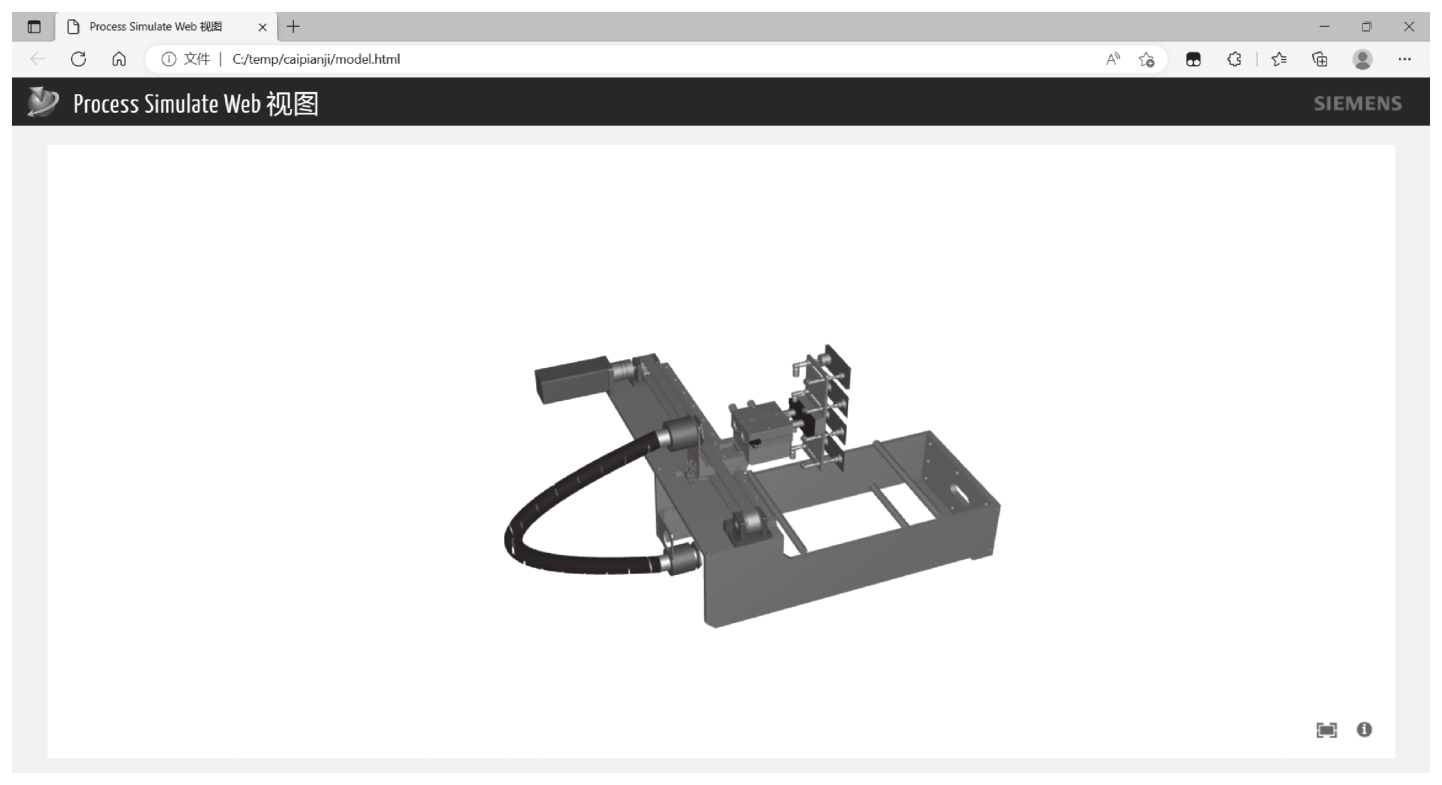Close the Process Simulate Web tab
The width and height of the screenshot is (1442, 785).
[263, 27]
